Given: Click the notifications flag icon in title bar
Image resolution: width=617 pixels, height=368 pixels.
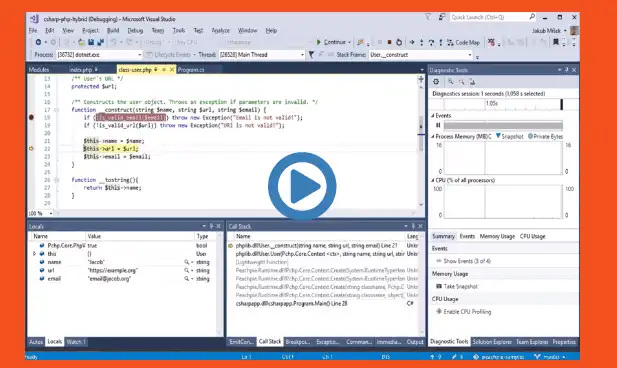Looking at the screenshot, I should pyautogui.click(x=428, y=17).
